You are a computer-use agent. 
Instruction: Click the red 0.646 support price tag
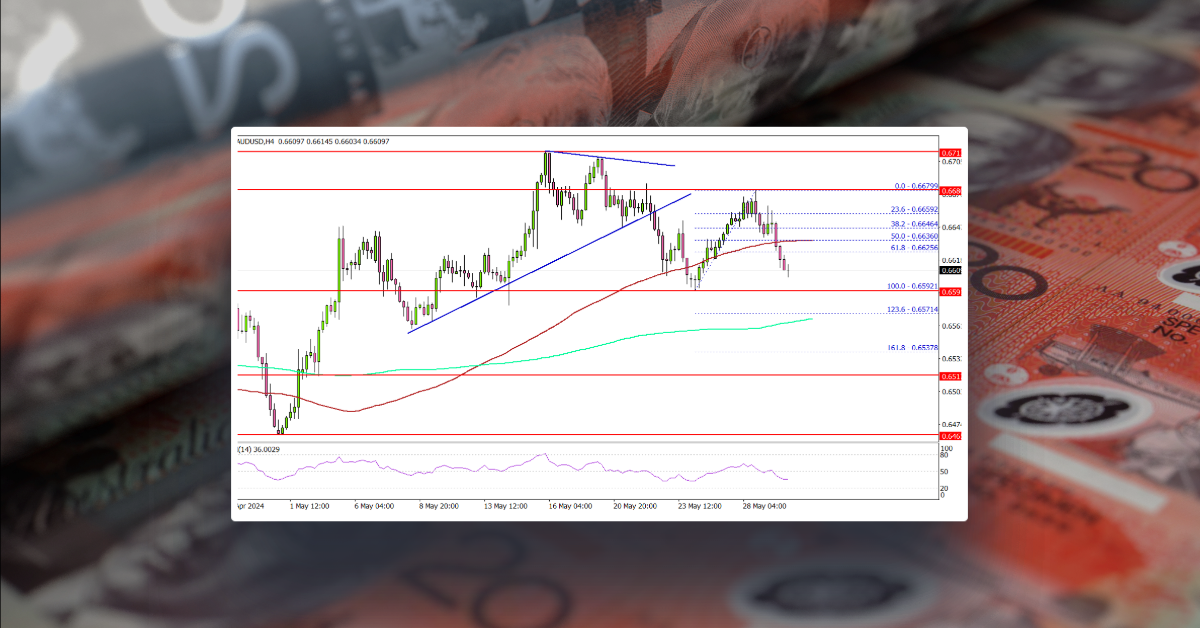click(950, 436)
